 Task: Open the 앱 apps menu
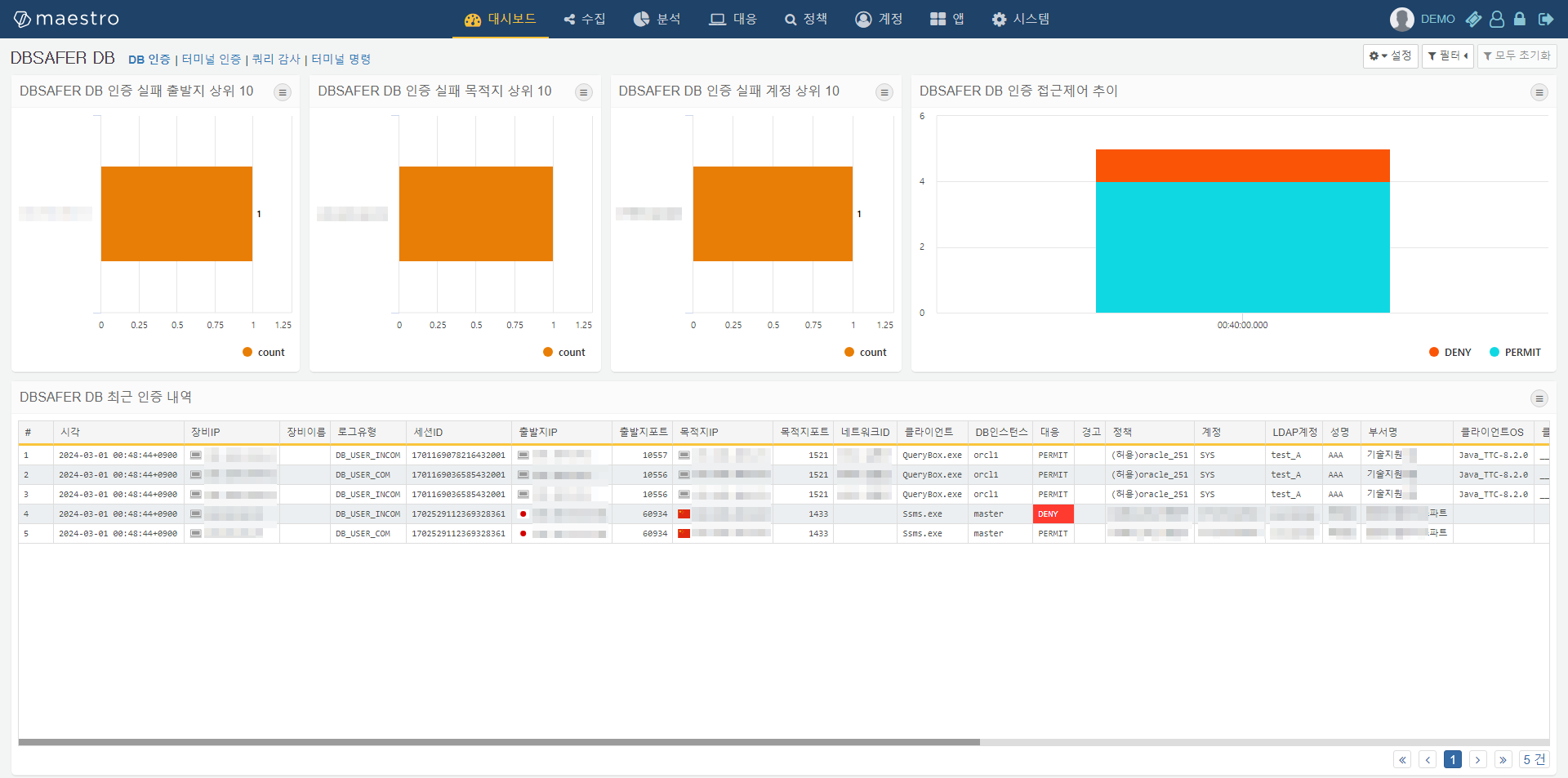(947, 19)
